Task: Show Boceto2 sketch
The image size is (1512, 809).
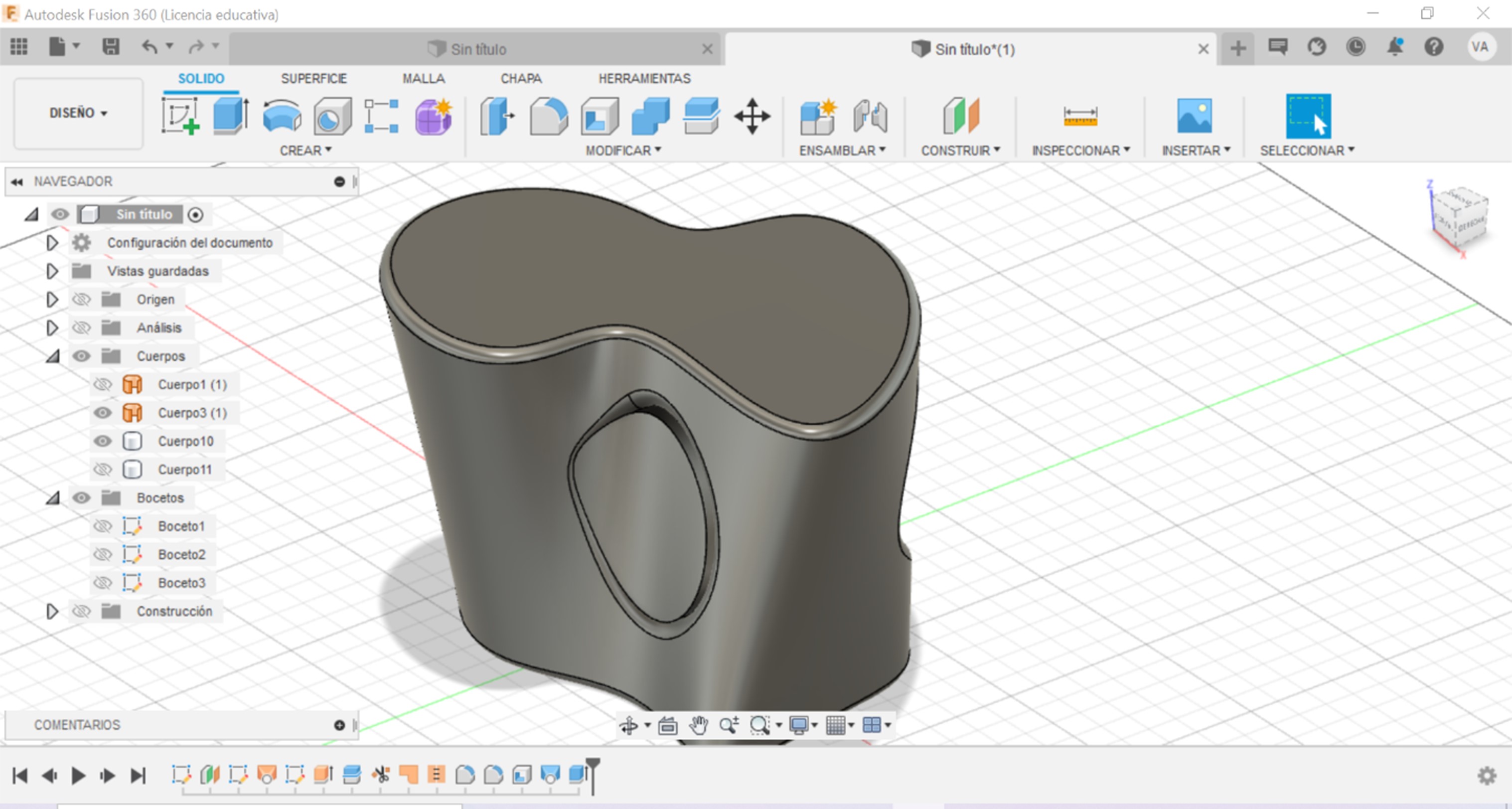Action: [103, 554]
